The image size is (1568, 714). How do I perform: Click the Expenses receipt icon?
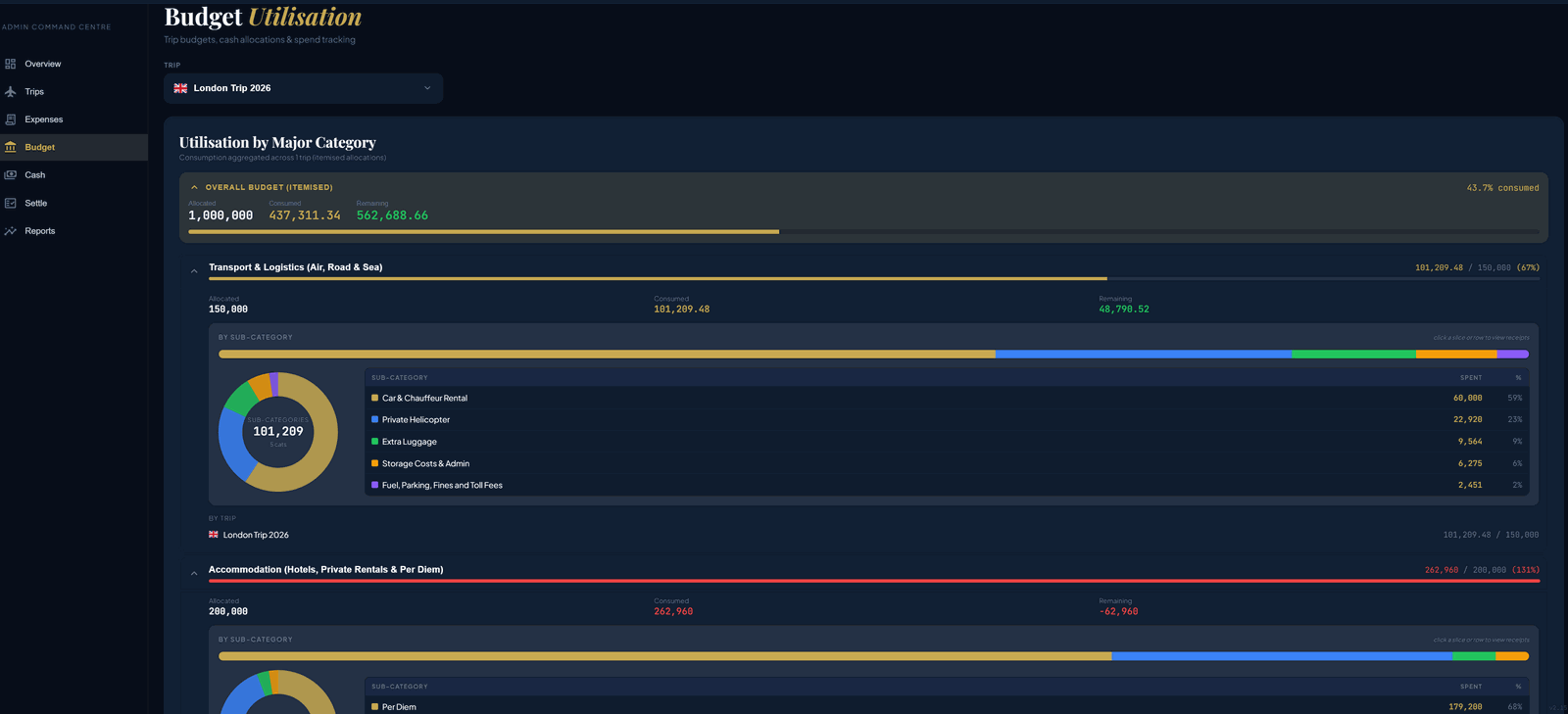(x=11, y=119)
